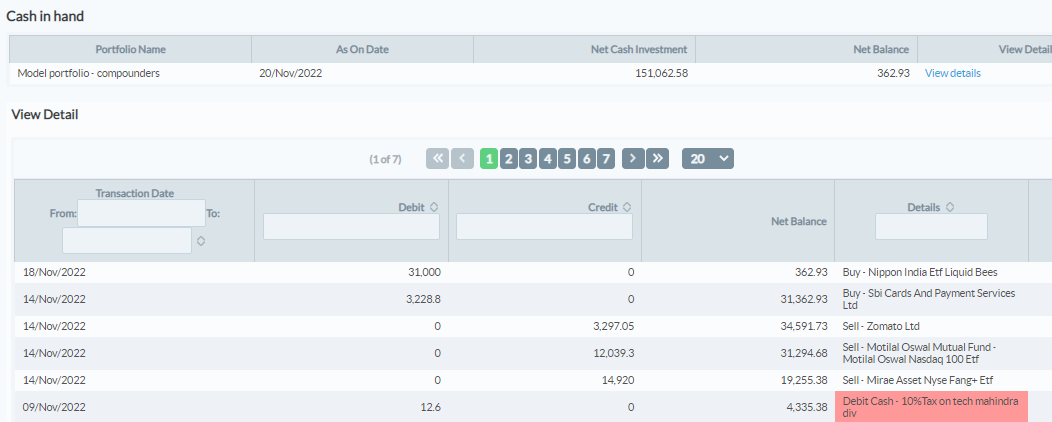
Task: Click Portfolio Name column header
Action: click(x=131, y=49)
